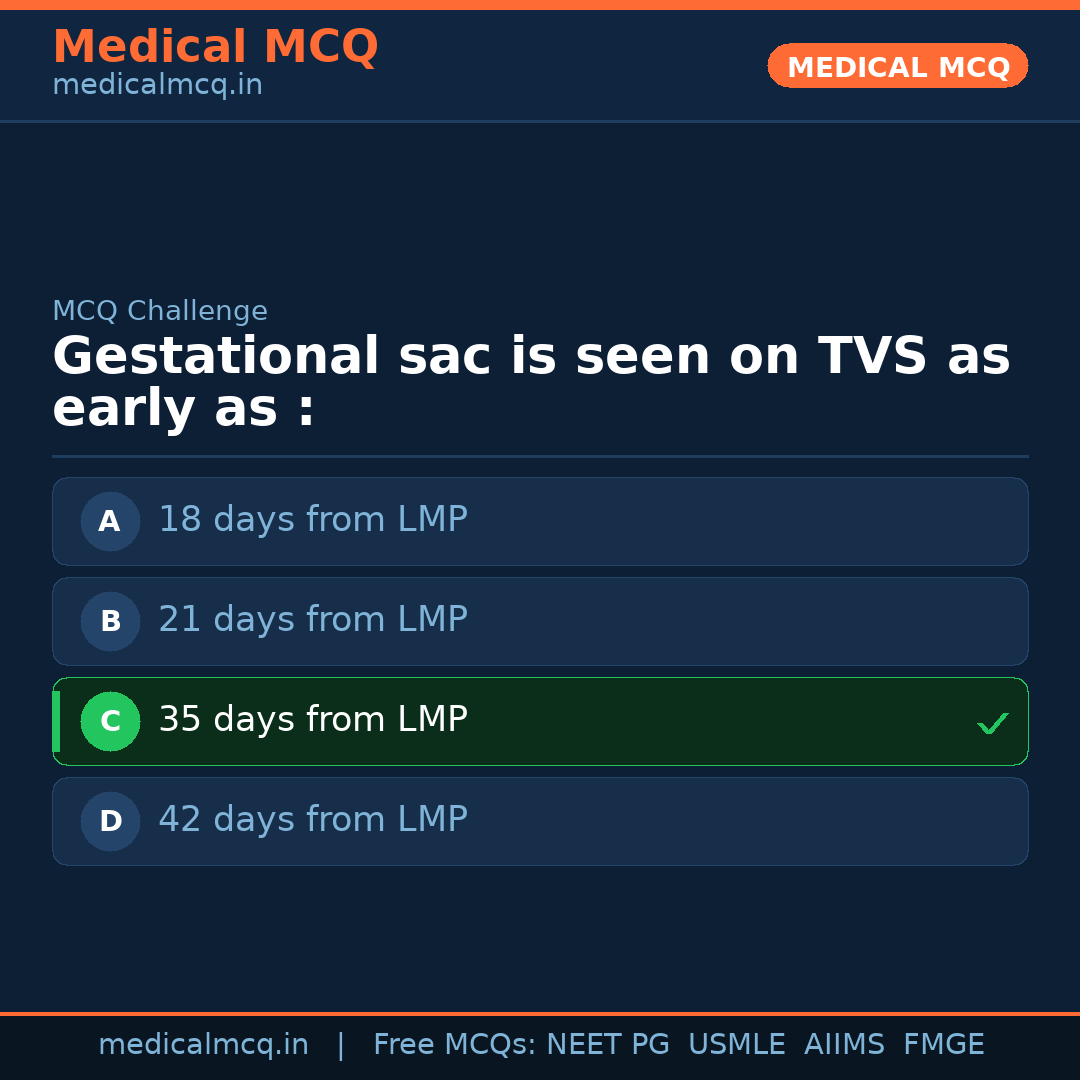The width and height of the screenshot is (1080, 1080).
Task: Click medicalmcq.in below the header title
Action: (157, 85)
